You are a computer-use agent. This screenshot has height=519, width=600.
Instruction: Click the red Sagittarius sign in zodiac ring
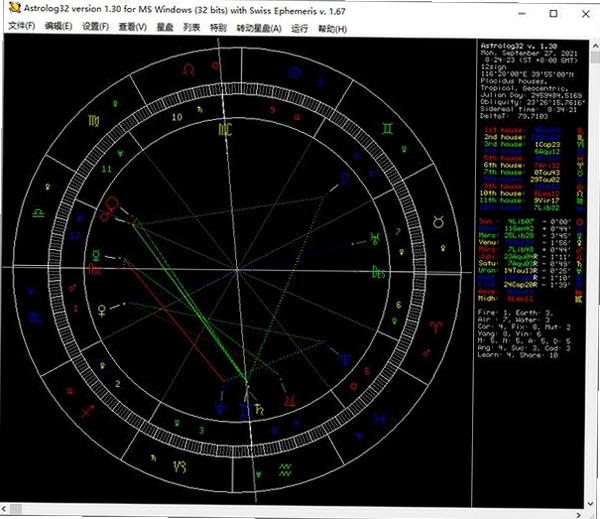tap(87, 411)
